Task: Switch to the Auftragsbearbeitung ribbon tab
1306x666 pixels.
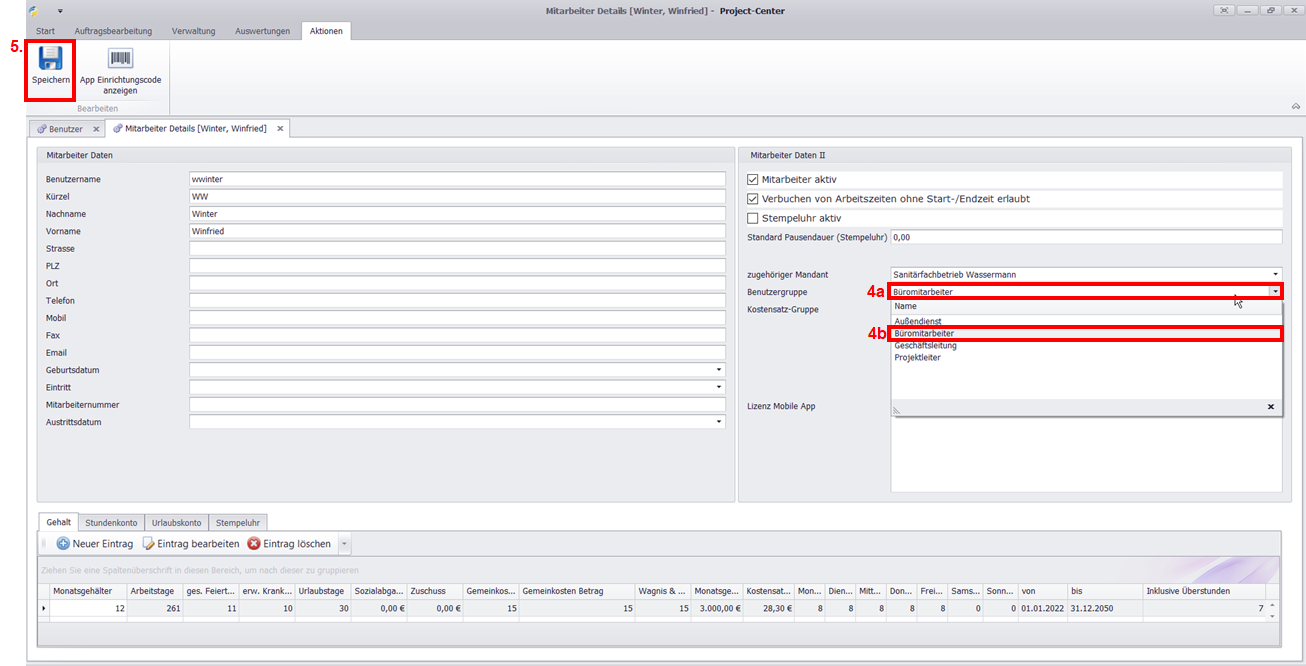Action: tap(113, 31)
